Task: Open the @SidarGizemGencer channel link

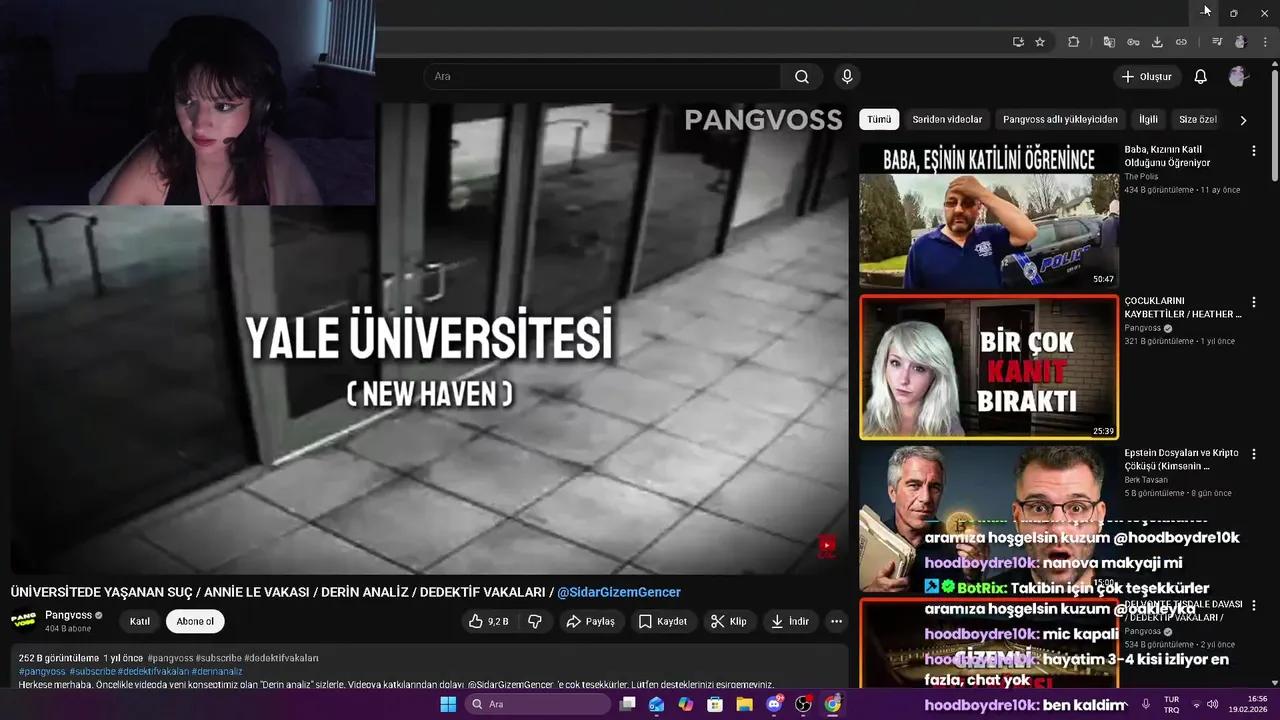Action: (x=619, y=592)
